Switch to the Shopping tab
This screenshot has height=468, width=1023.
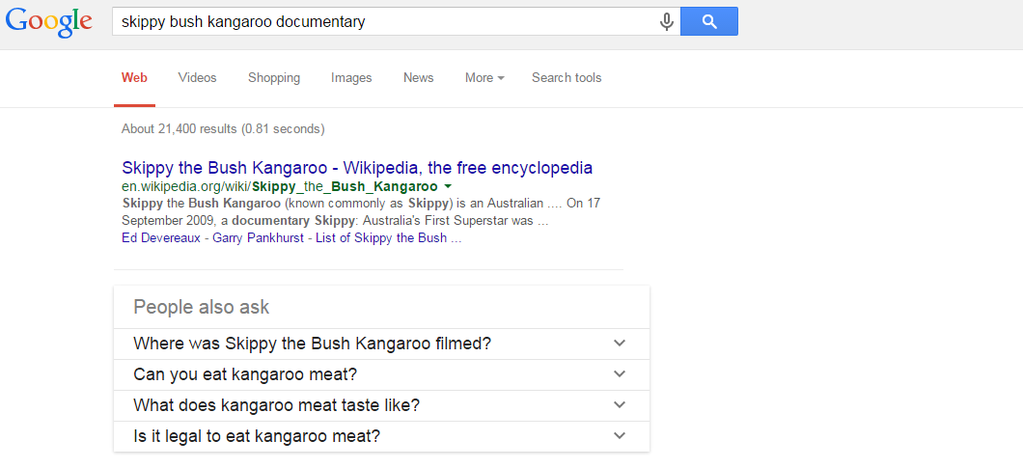pyautogui.click(x=274, y=78)
